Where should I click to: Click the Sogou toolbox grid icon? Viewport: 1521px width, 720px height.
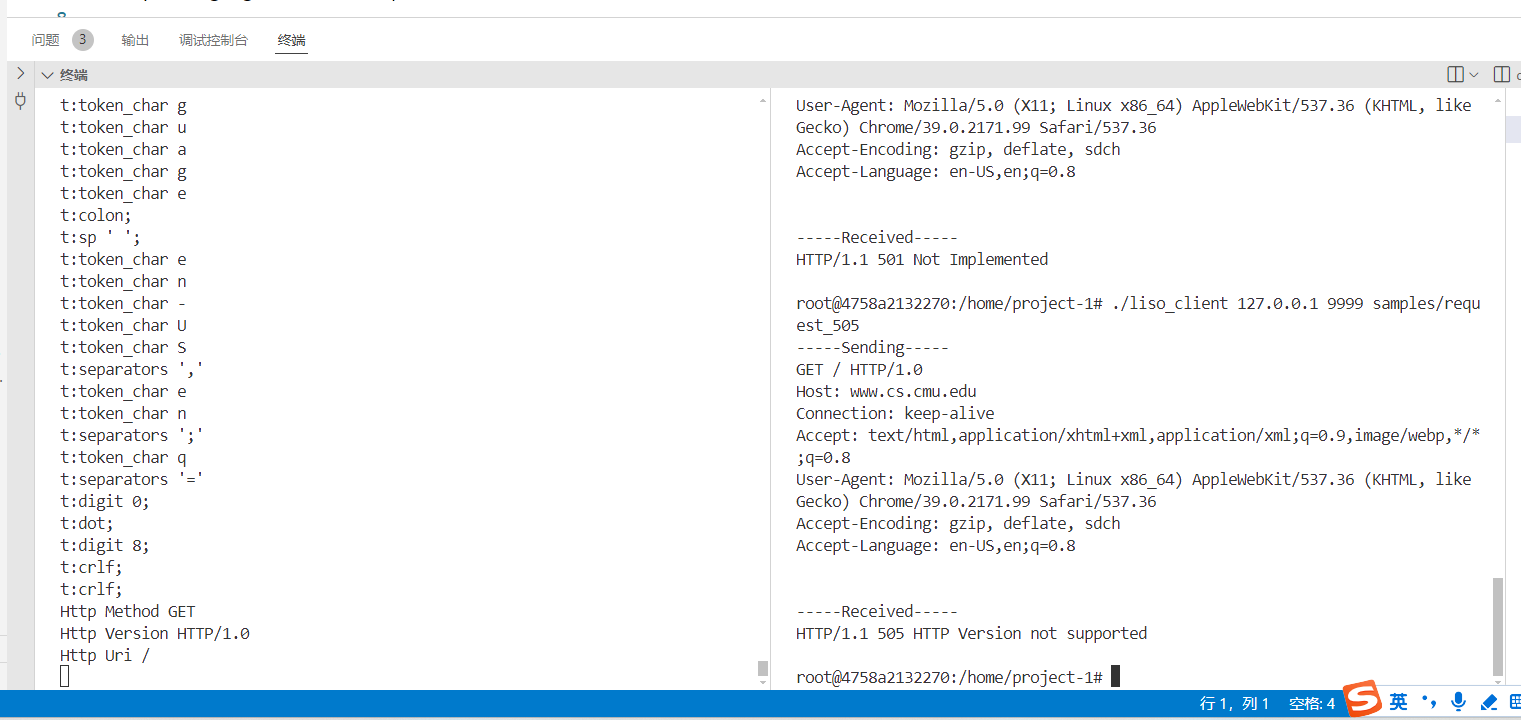pos(1514,702)
